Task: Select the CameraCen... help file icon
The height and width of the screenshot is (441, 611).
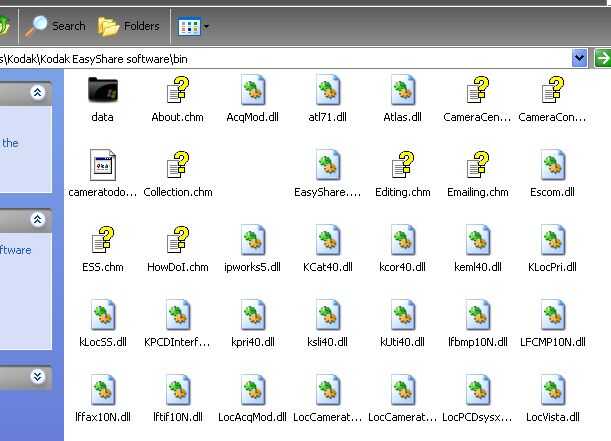Action: tap(478, 90)
